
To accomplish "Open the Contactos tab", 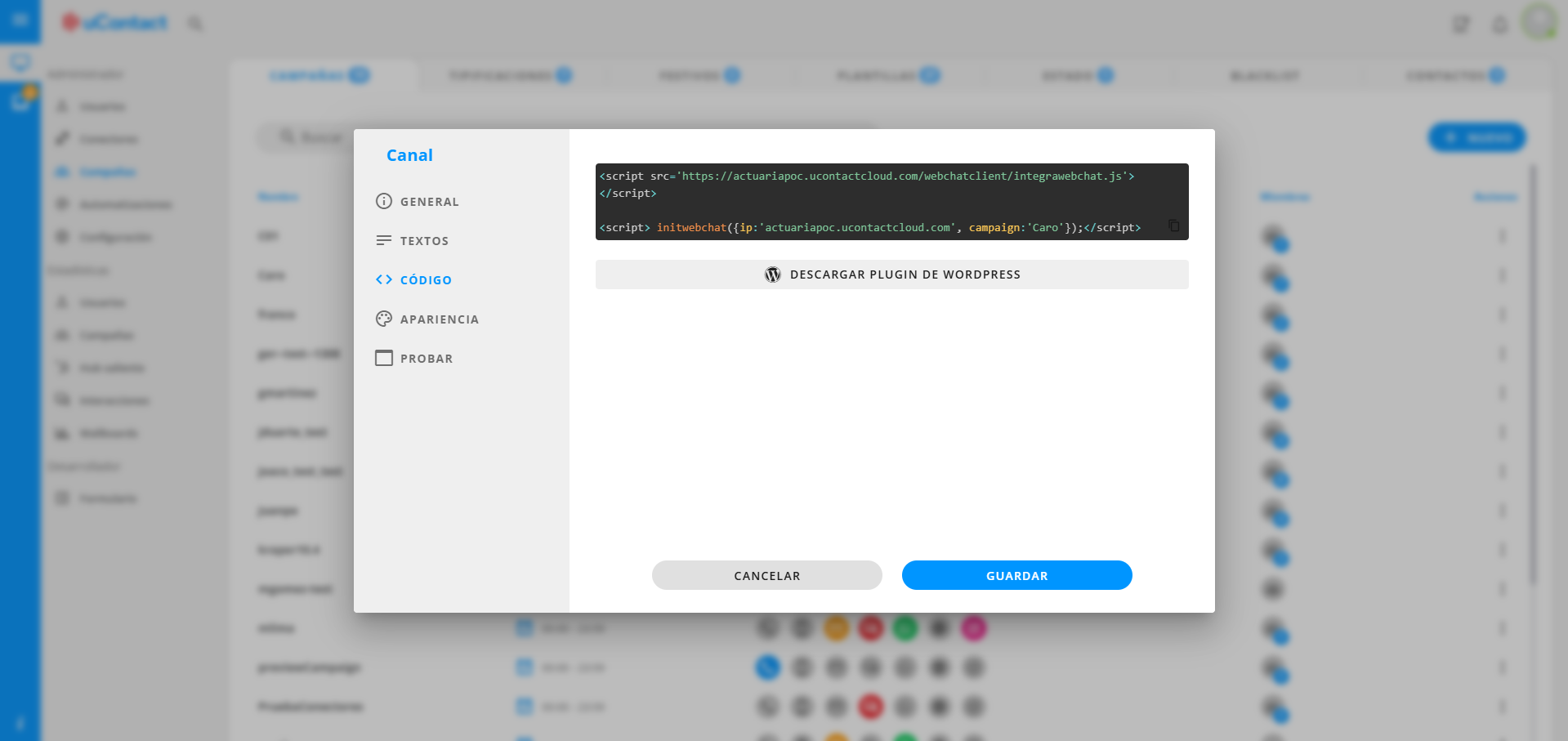I will (1455, 76).
